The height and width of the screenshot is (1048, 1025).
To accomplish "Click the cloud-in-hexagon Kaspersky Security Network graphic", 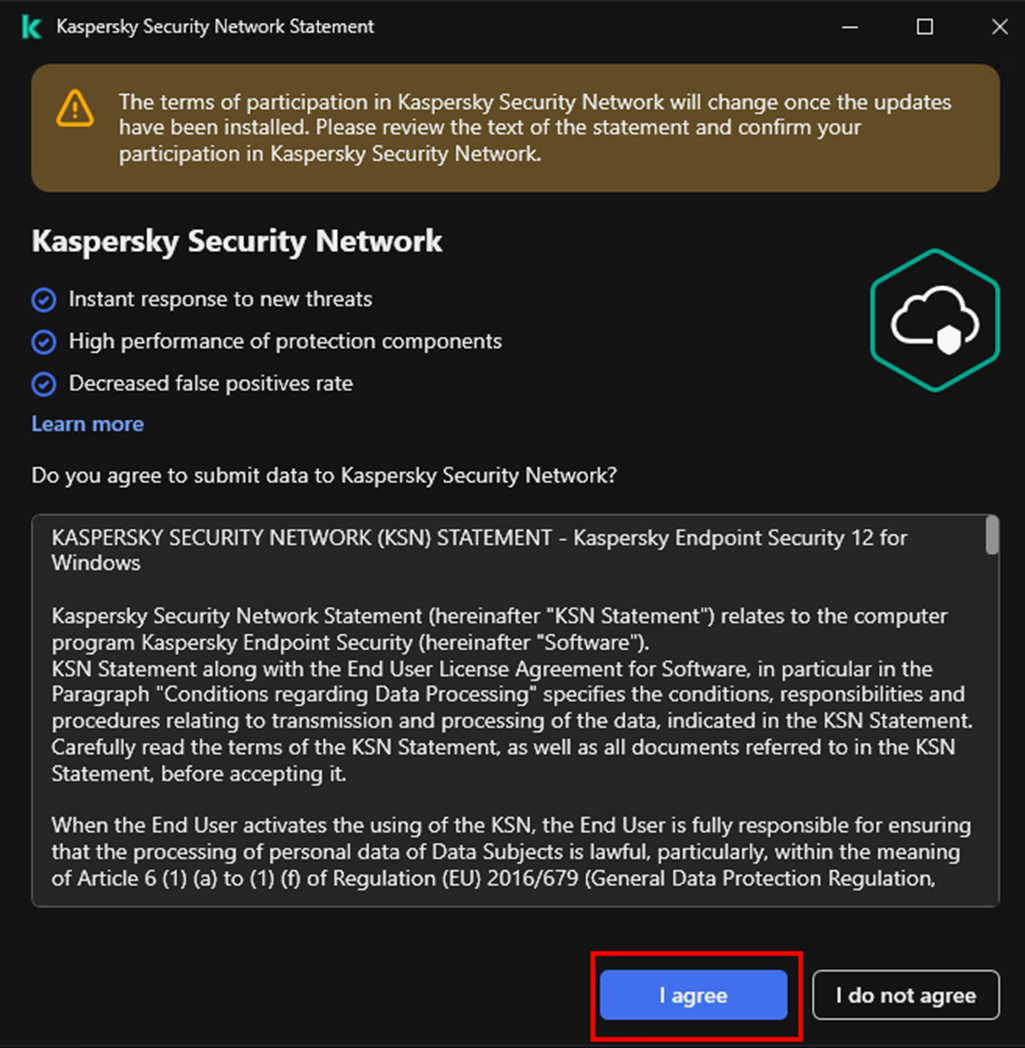I will point(935,318).
